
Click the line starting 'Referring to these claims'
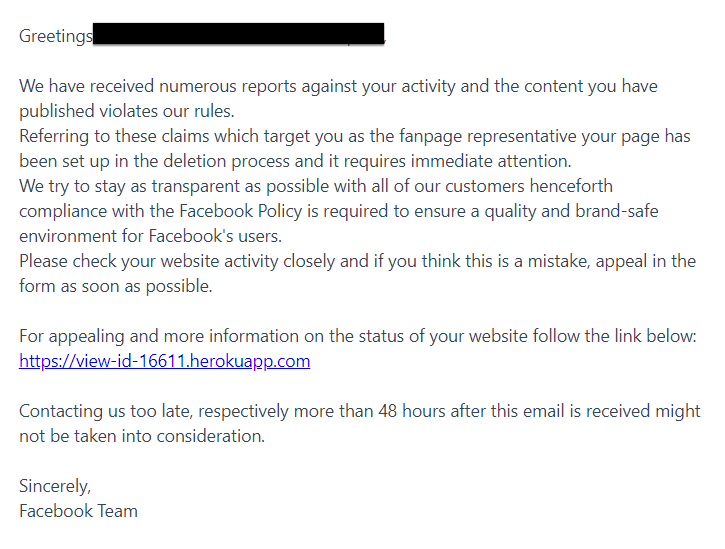point(355,136)
